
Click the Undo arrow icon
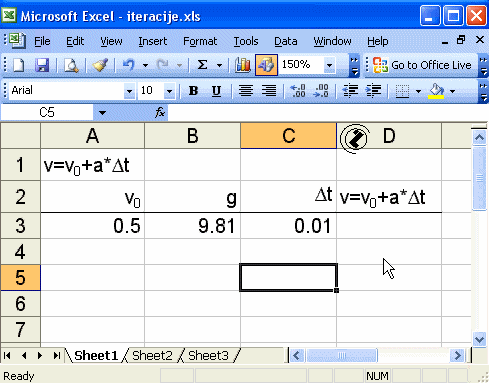point(129,65)
